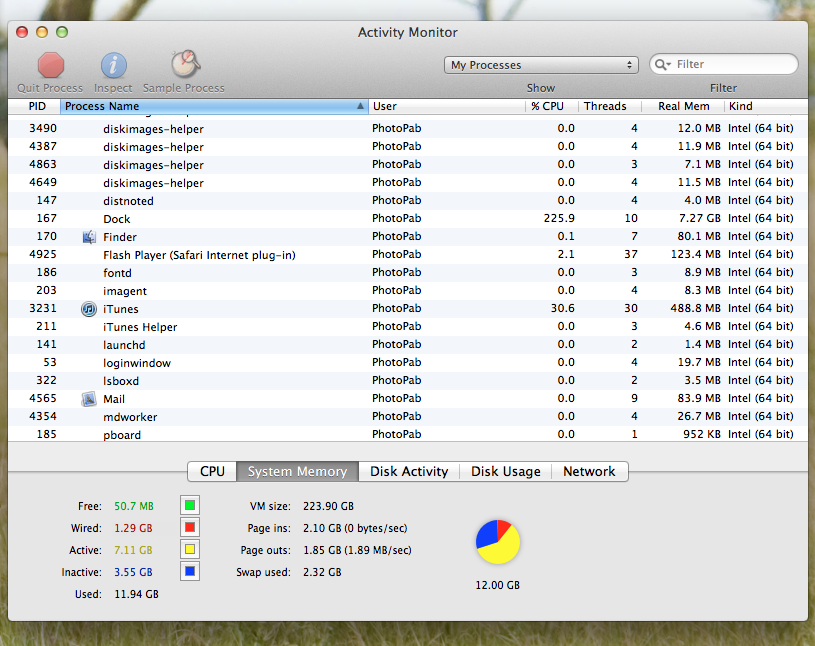815x646 pixels.
Task: Click the 952 KB memory value for pboard
Action: click(702, 434)
